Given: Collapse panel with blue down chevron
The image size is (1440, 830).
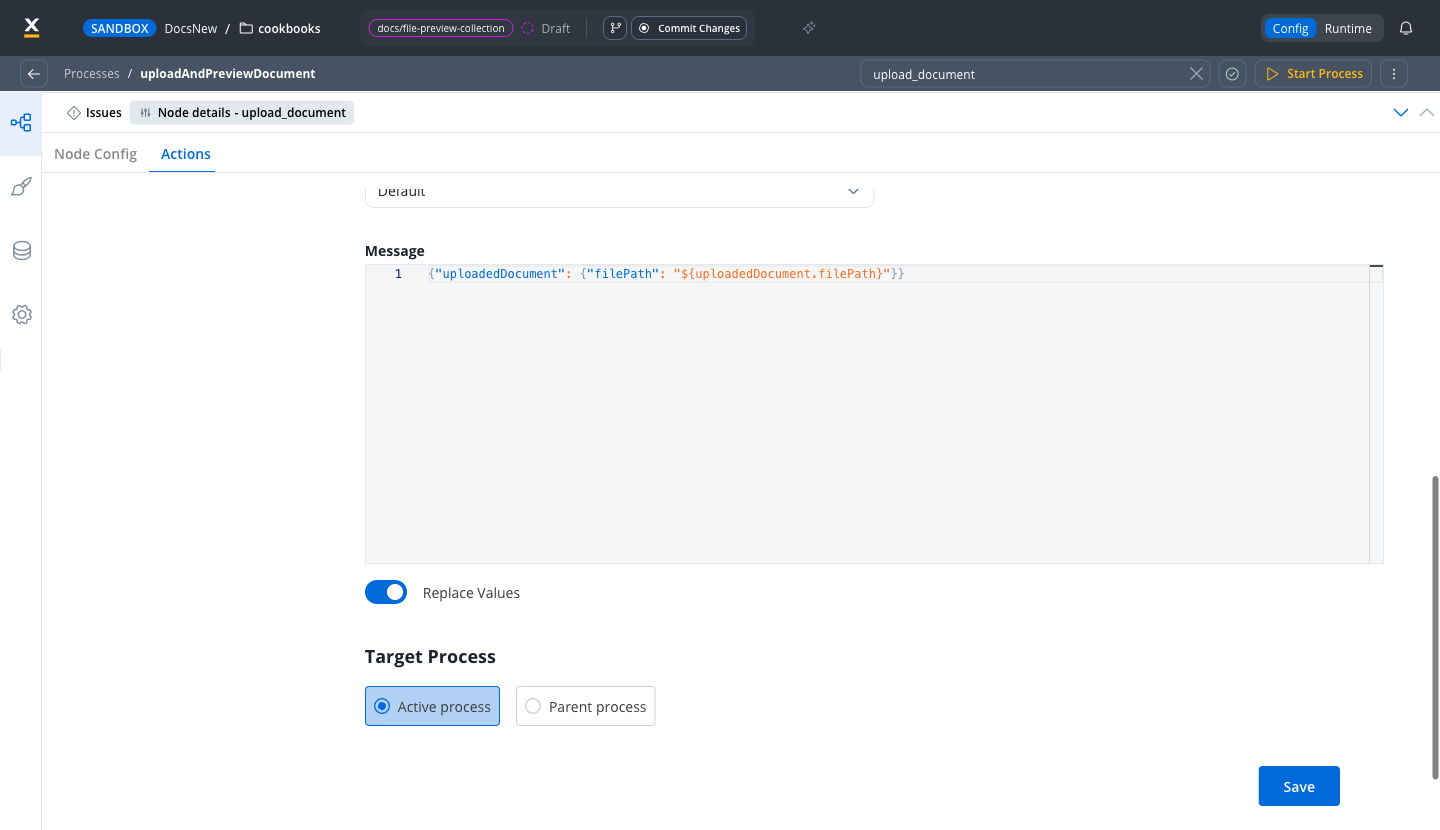Looking at the screenshot, I should point(1401,113).
